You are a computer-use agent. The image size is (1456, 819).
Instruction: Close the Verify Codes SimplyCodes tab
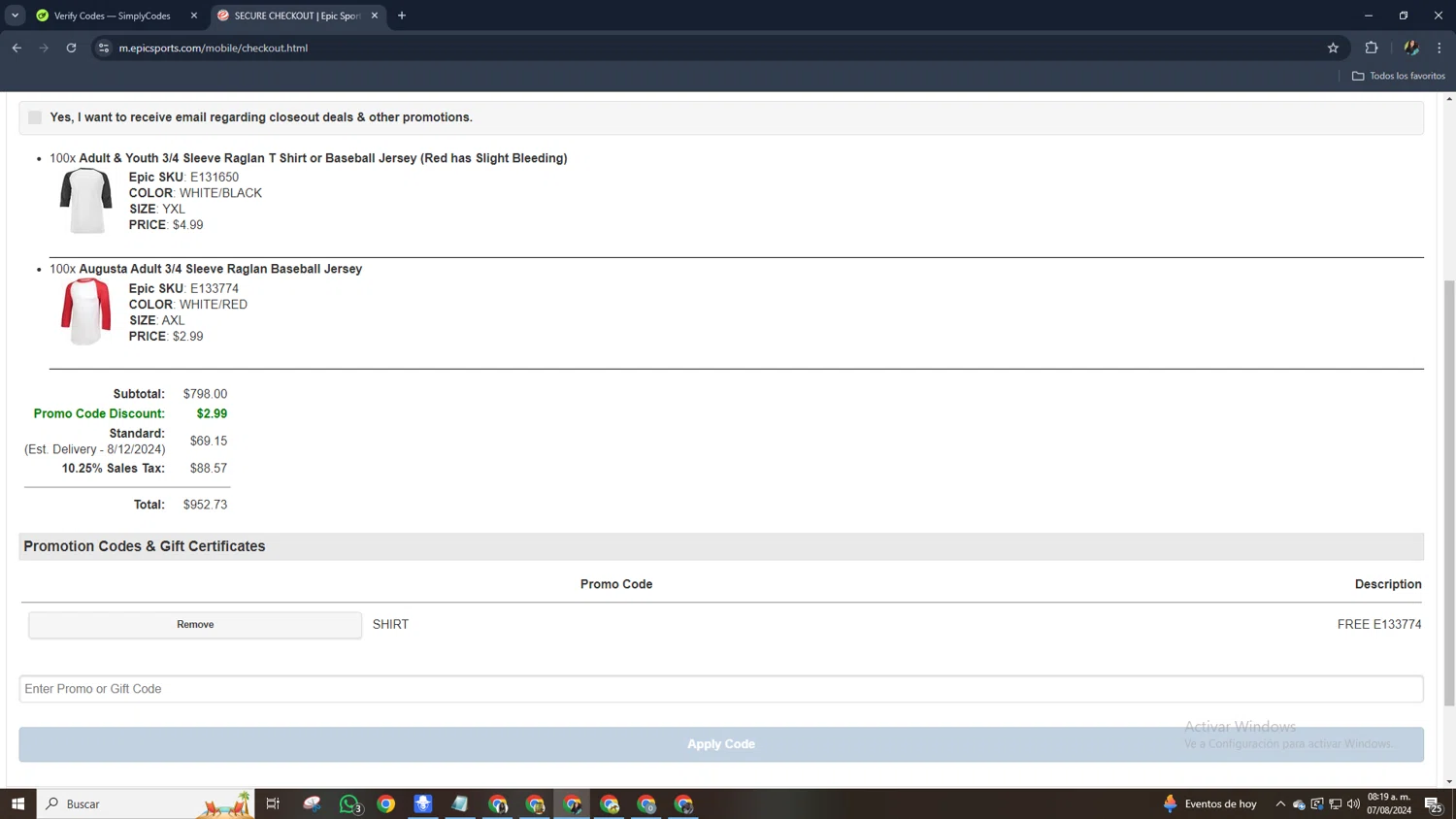(193, 16)
